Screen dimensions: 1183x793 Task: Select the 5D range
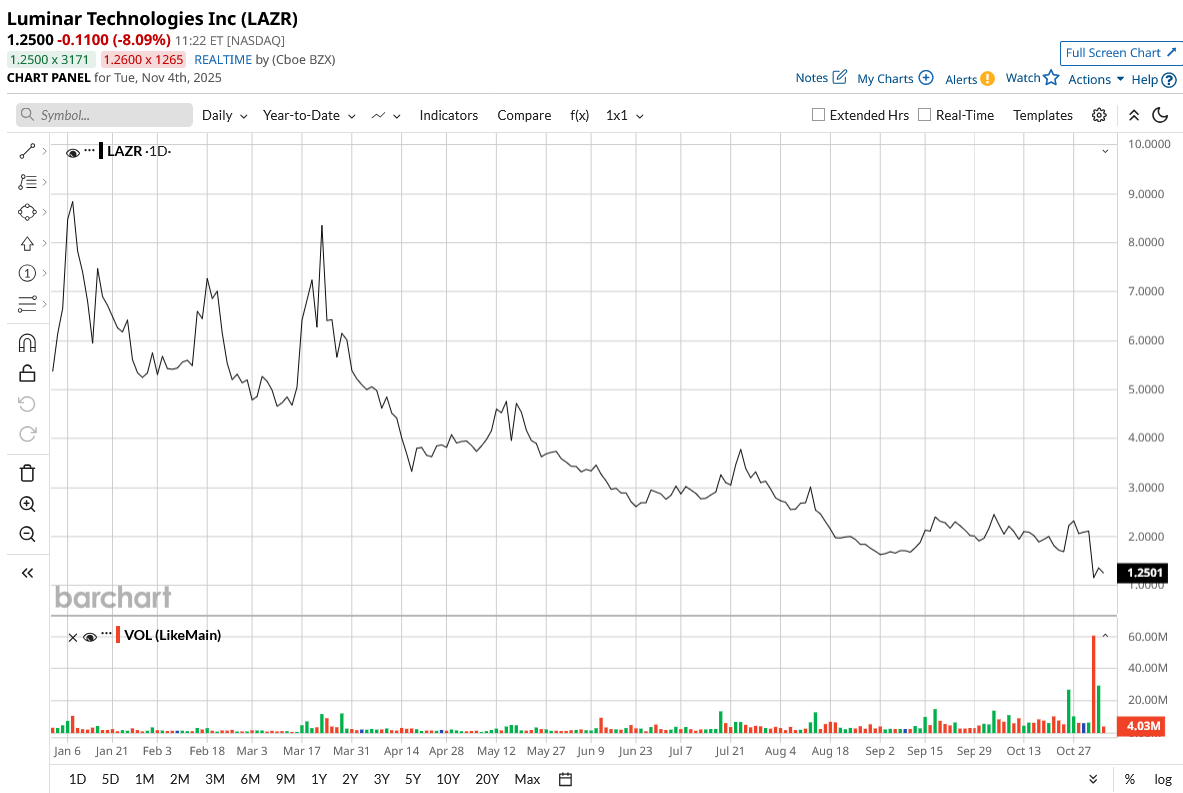(x=110, y=779)
